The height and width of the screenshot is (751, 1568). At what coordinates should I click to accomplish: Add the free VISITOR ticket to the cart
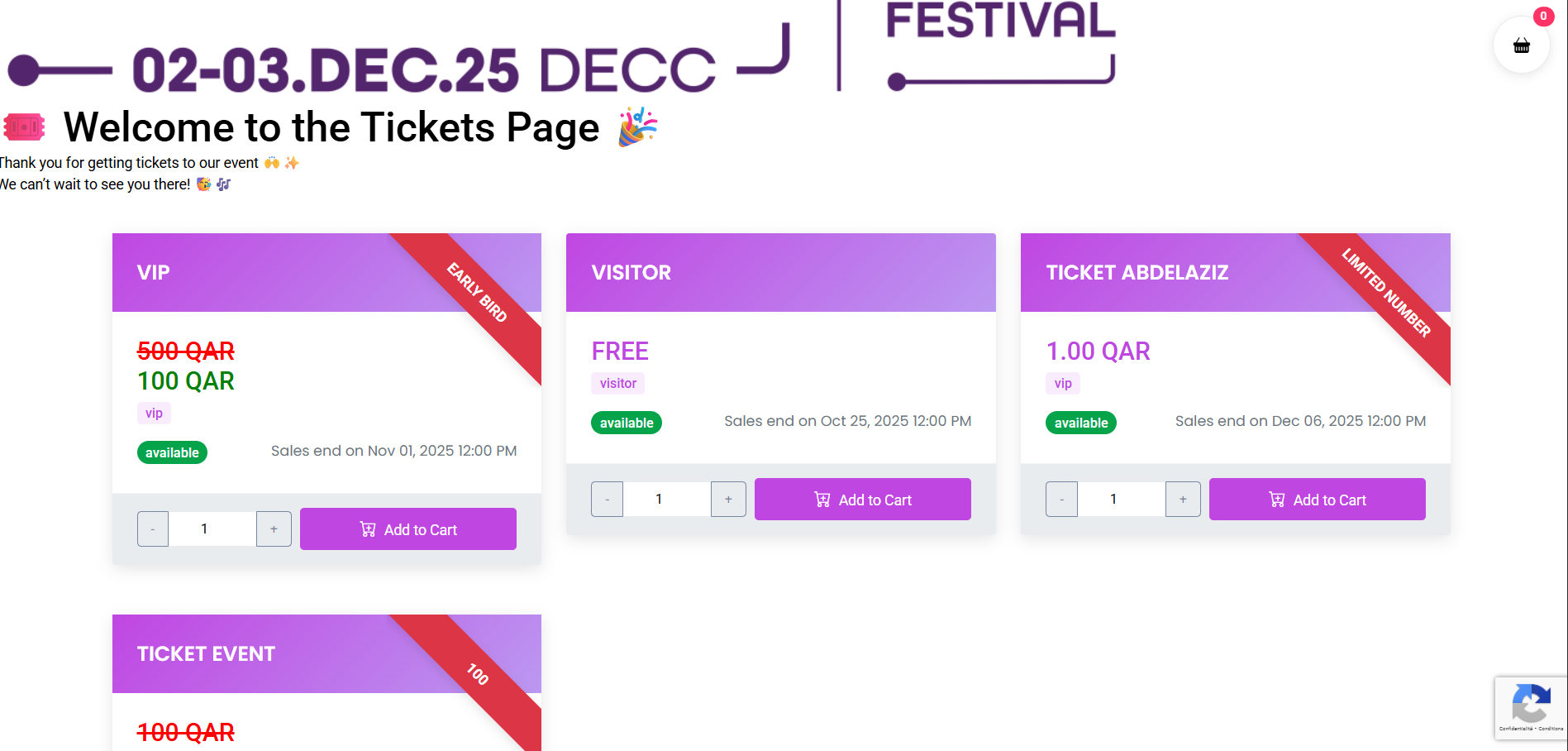pyautogui.click(x=862, y=499)
